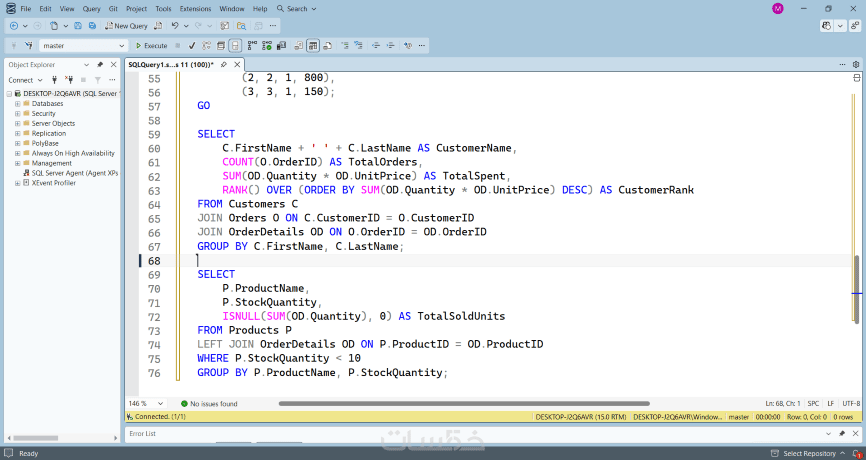Toggle Results to Grid button
The width and height of the screenshot is (866, 460).
coord(313,46)
